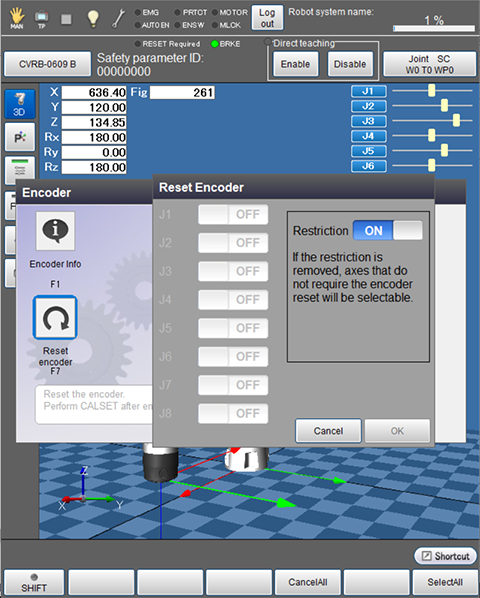Click the SelectAll function key
Image resolution: width=480 pixels, height=598 pixels.
[445, 582]
